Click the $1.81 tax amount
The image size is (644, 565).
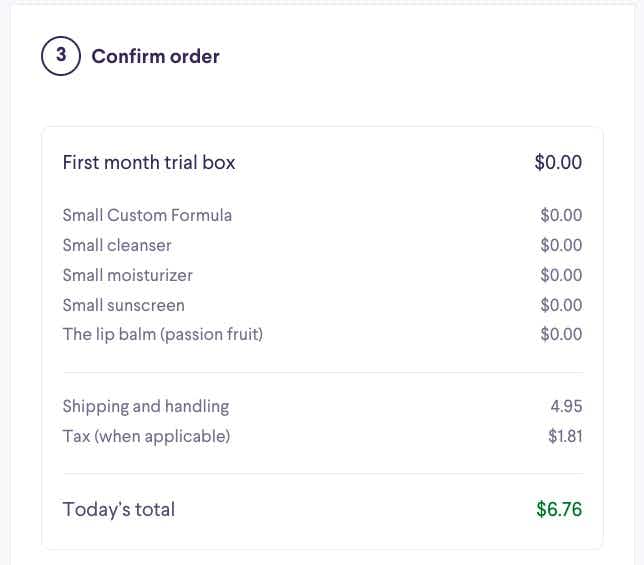[565, 436]
